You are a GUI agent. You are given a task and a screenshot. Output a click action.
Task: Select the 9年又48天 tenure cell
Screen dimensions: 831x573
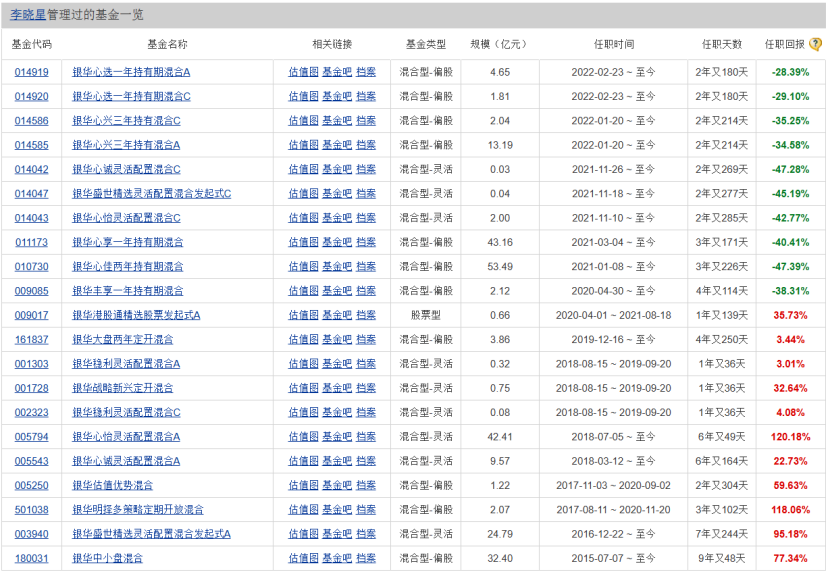pos(721,559)
